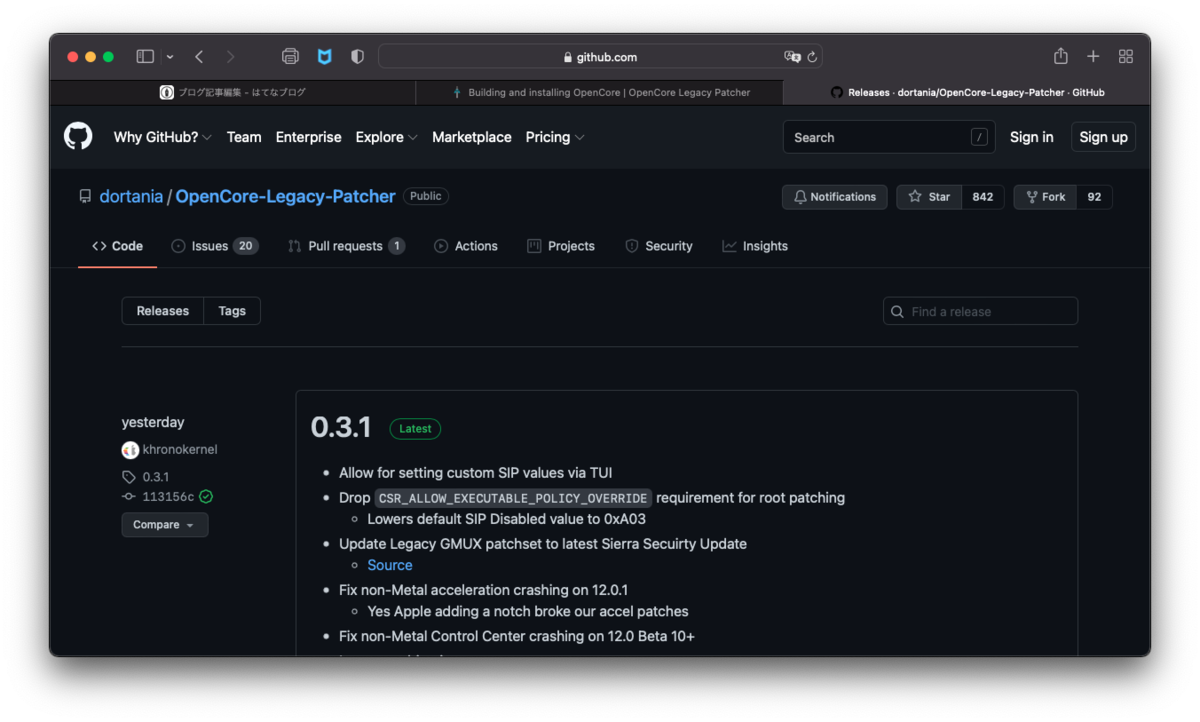Go forward in Safari history

point(231,57)
